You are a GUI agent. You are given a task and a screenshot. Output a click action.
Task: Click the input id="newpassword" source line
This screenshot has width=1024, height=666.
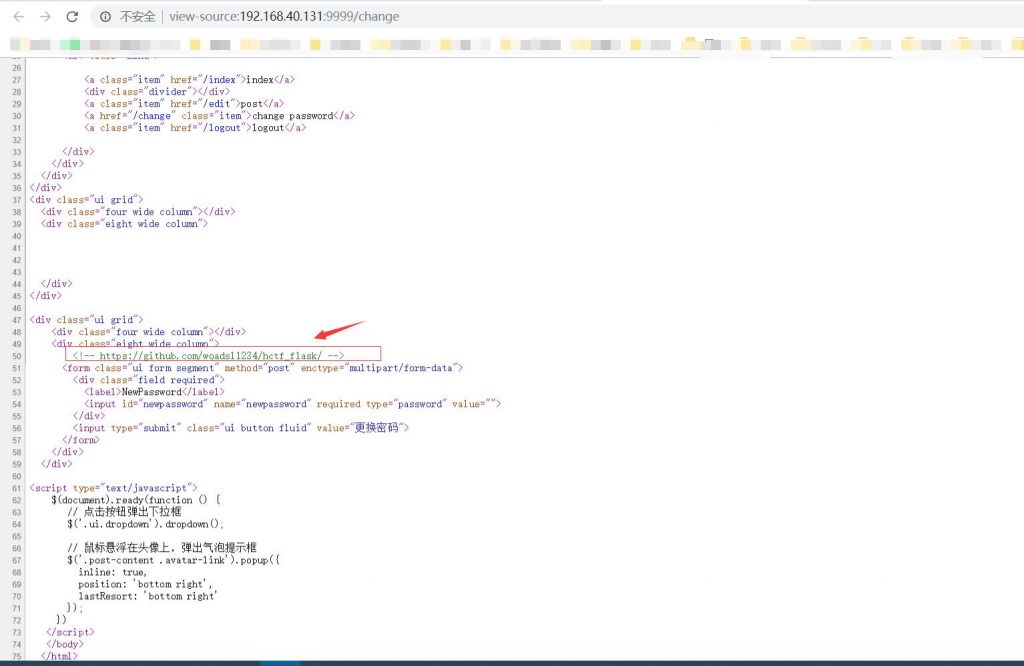[292, 404]
